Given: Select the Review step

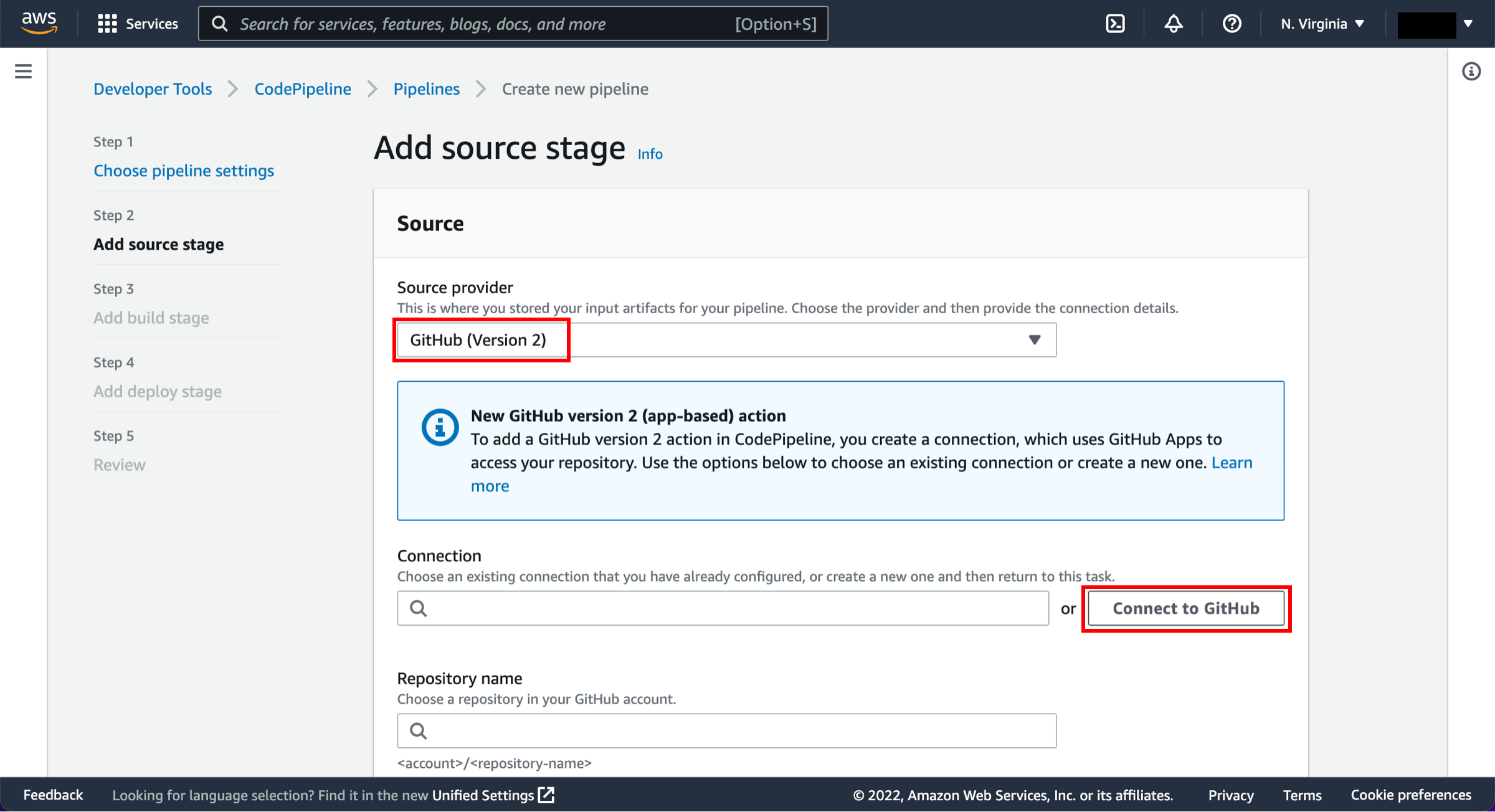Looking at the screenshot, I should click(x=119, y=465).
